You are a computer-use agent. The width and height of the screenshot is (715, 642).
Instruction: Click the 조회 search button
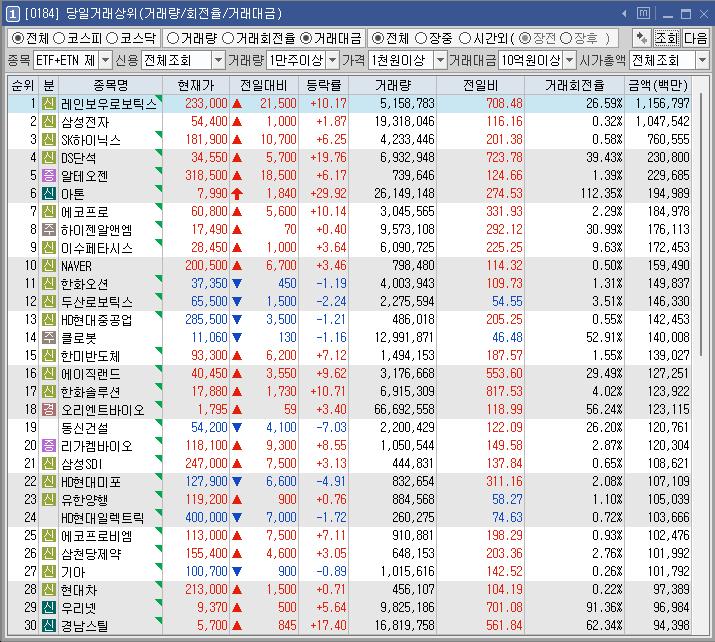point(667,38)
